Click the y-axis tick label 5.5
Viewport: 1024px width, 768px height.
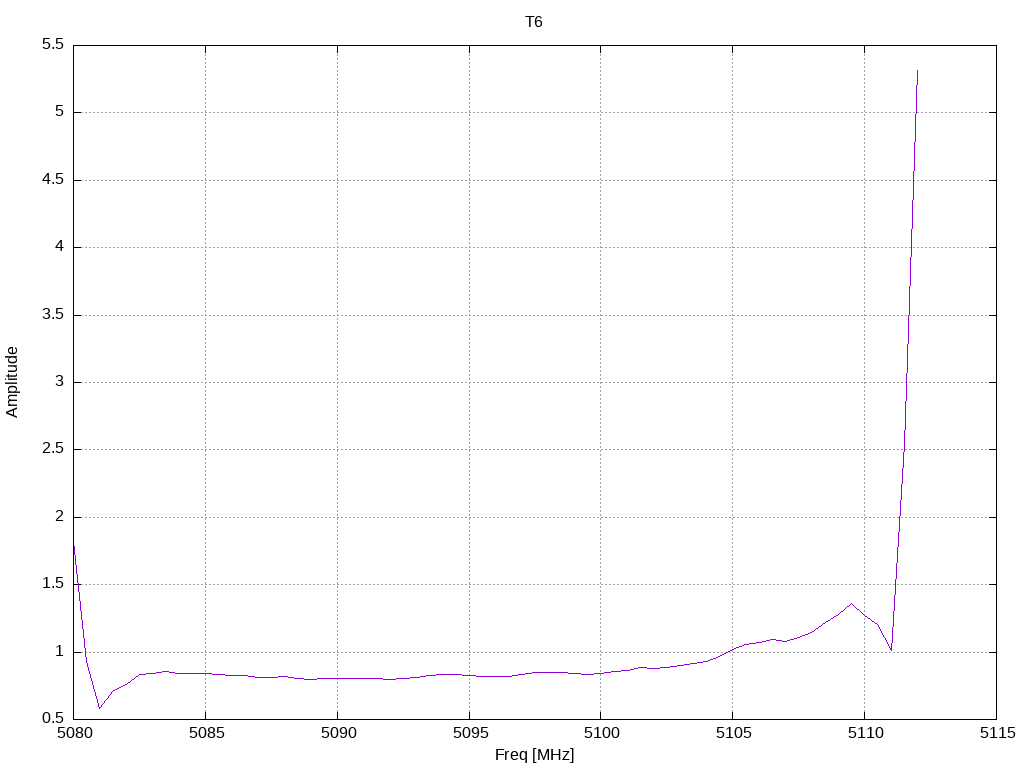(x=53, y=44)
